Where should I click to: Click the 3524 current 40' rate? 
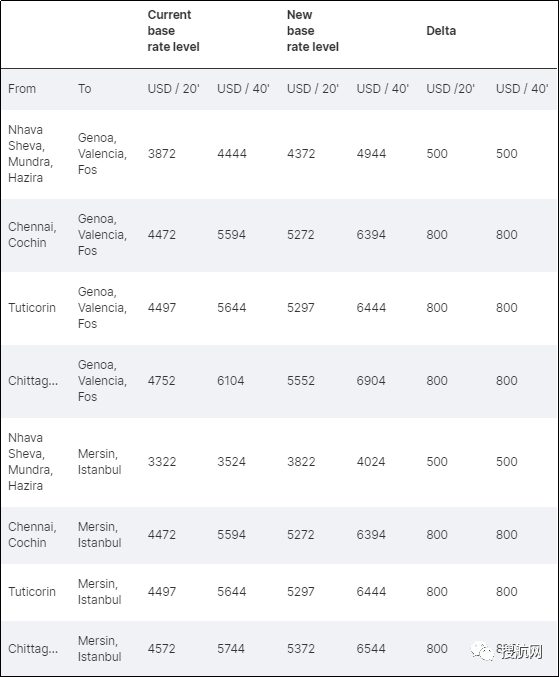[x=231, y=462]
